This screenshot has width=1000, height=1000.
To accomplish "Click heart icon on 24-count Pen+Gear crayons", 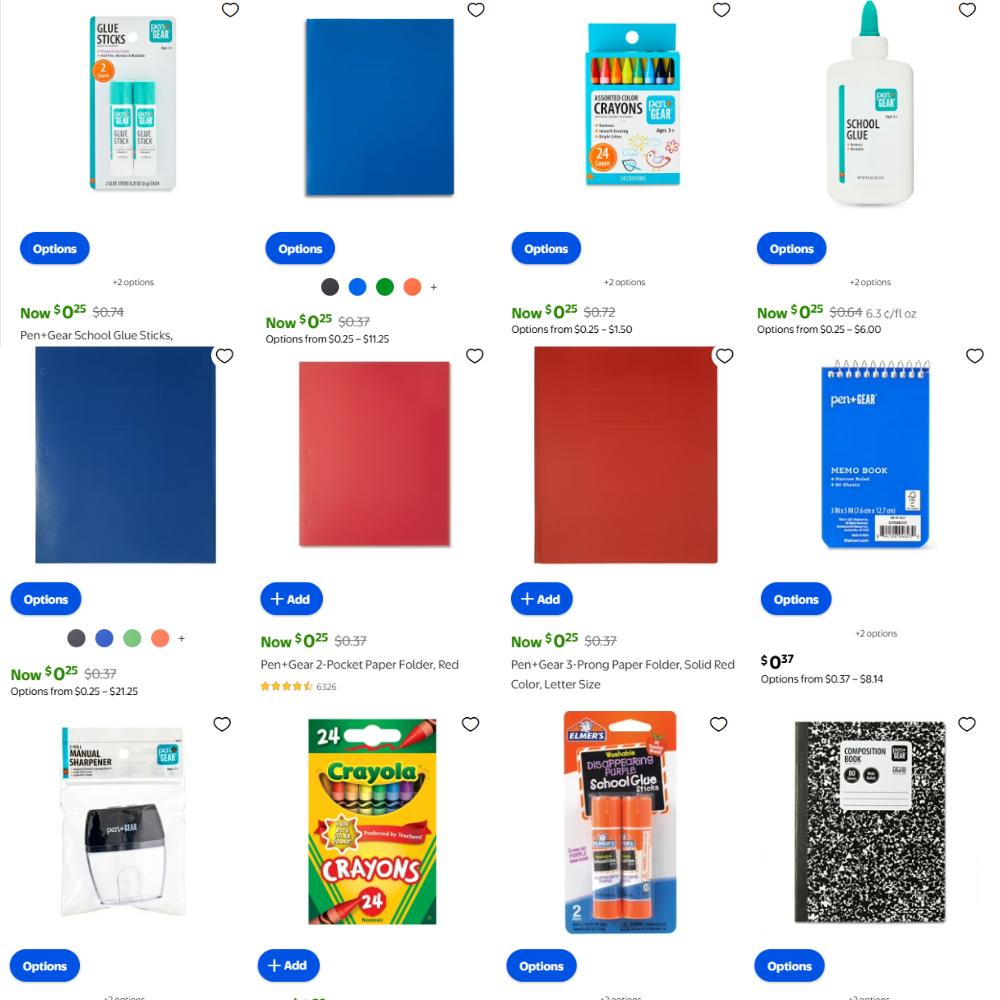I will point(721,10).
